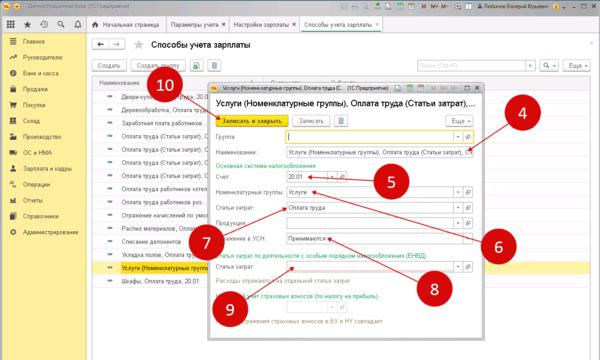The image size is (600, 360).
Task: Open Продажи section
Action: tap(35, 89)
